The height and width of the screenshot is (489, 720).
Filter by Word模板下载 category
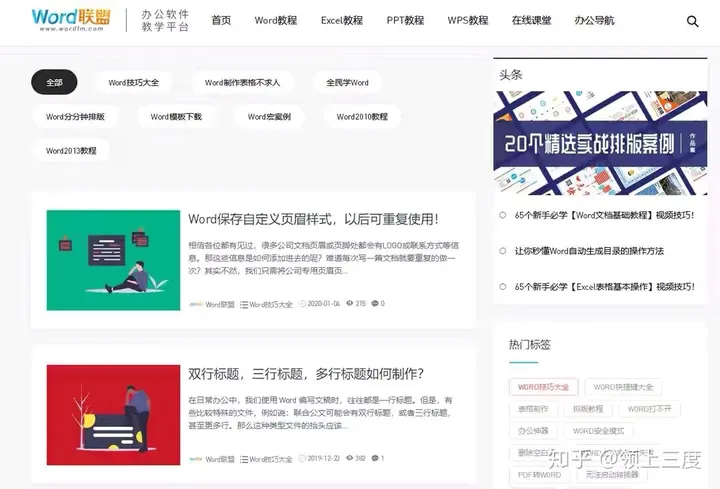click(176, 117)
